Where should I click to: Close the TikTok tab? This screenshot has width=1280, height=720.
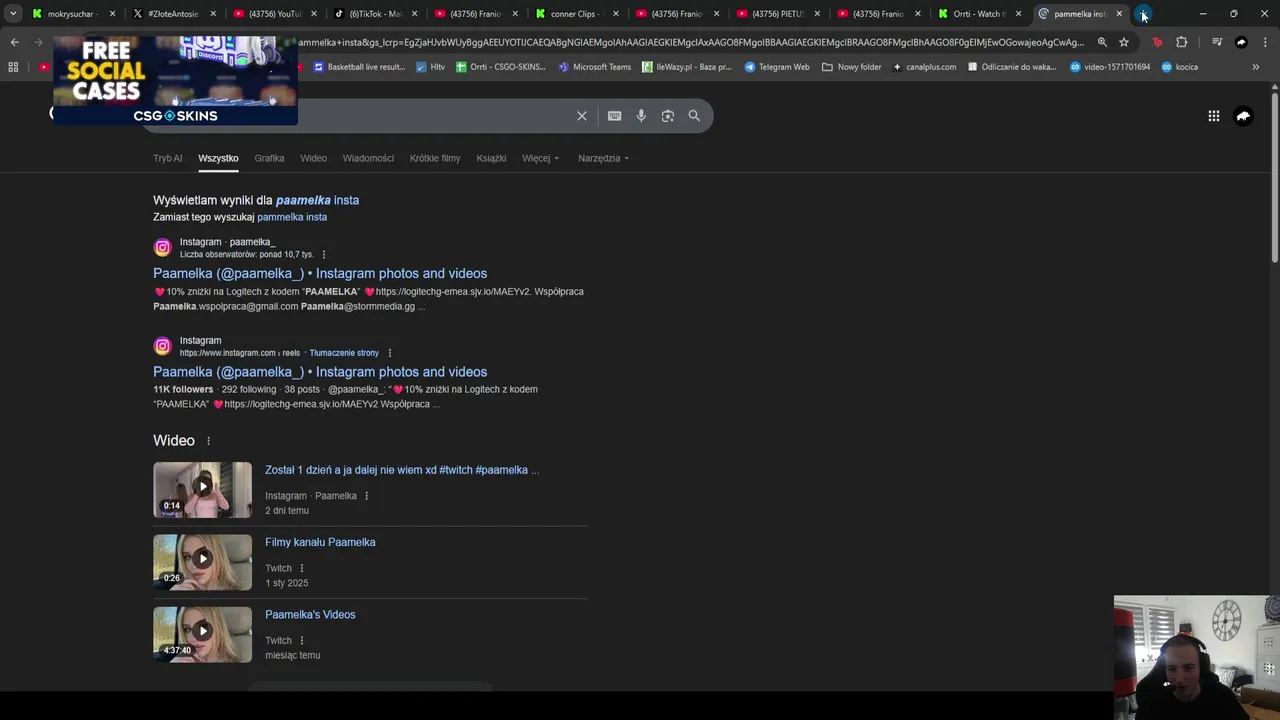click(x=414, y=14)
